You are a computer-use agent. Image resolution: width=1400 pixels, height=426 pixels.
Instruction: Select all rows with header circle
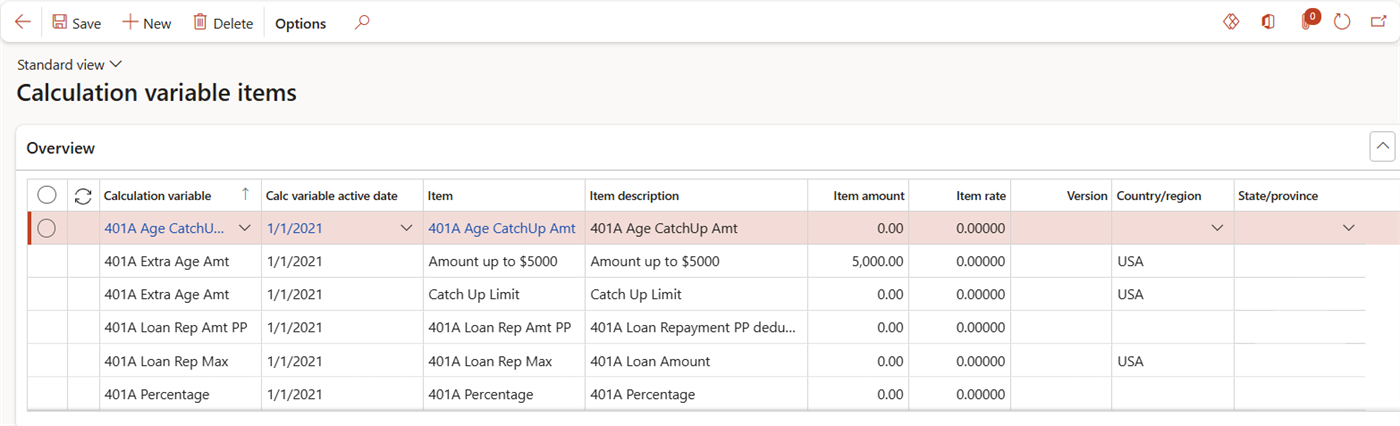tap(46, 196)
